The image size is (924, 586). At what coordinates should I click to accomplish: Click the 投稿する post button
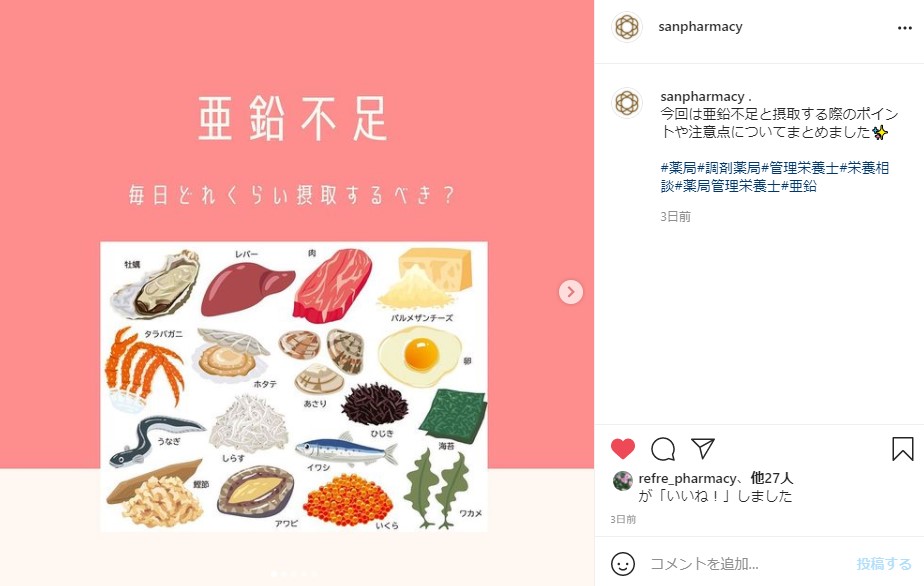[x=883, y=564]
